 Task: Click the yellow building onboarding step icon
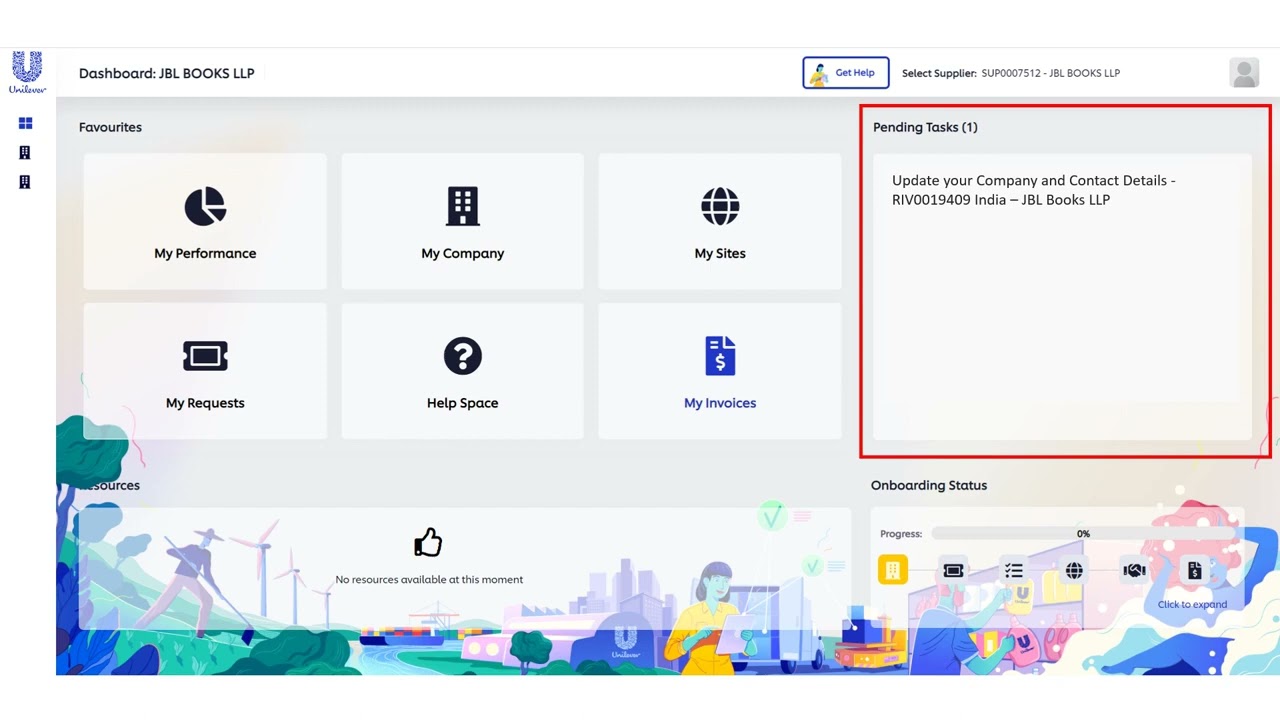click(x=893, y=570)
